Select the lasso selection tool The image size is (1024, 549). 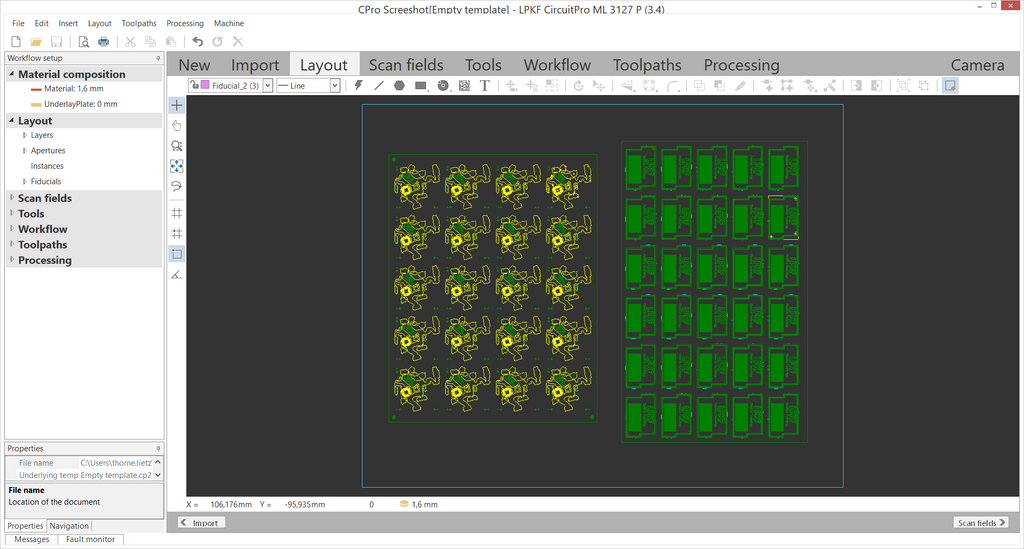(x=177, y=186)
